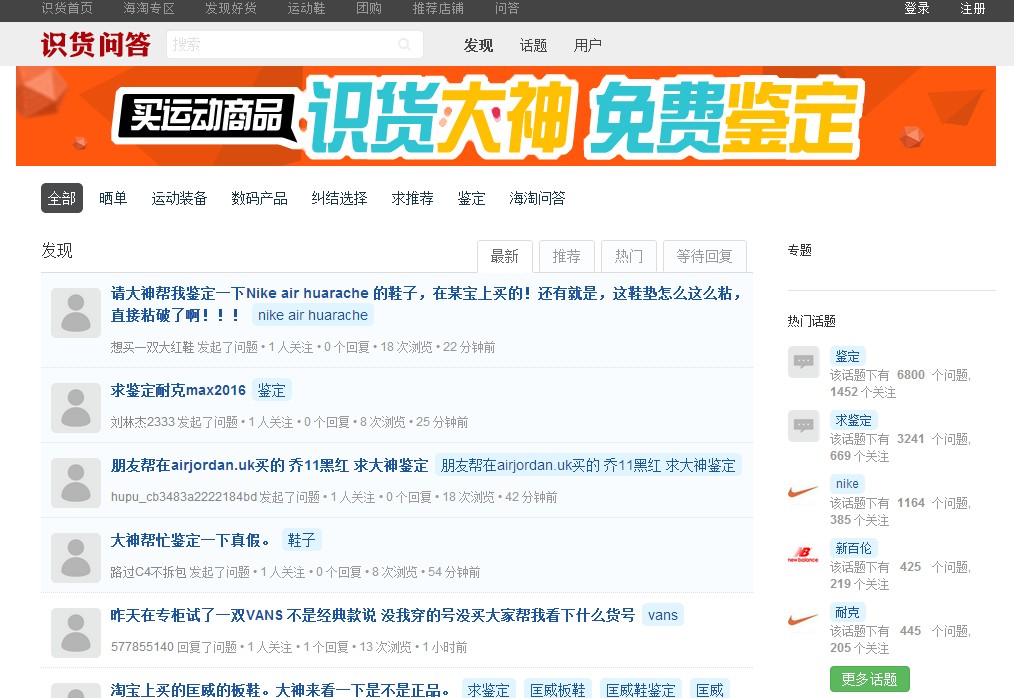Image resolution: width=1014 pixels, height=698 pixels.
Task: Click the 匡威鞋鉴定 tag
Action: coord(640,690)
